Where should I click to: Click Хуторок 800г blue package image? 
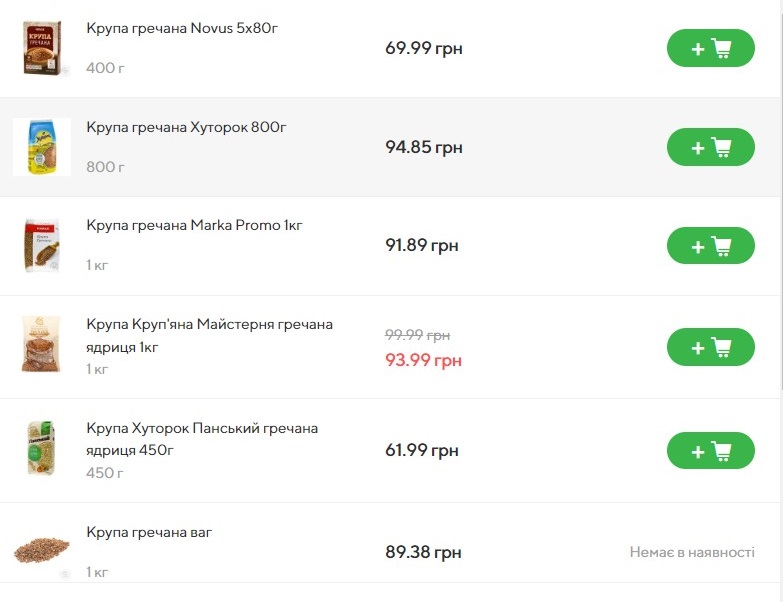tap(42, 147)
